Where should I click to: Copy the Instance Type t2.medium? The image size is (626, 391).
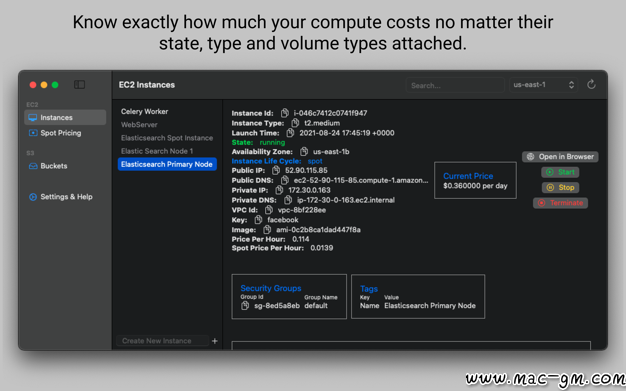(x=295, y=123)
